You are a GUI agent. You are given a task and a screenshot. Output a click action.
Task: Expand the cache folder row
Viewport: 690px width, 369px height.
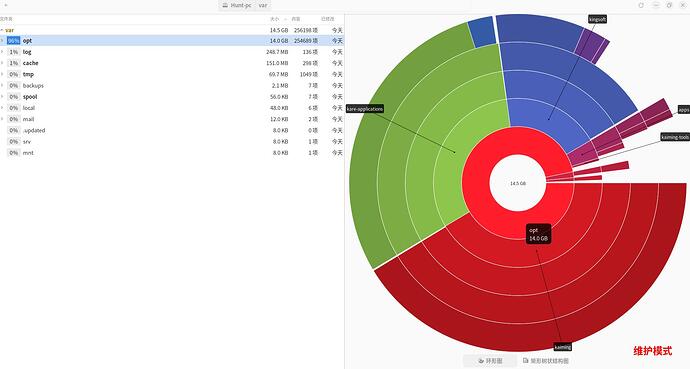point(2,63)
